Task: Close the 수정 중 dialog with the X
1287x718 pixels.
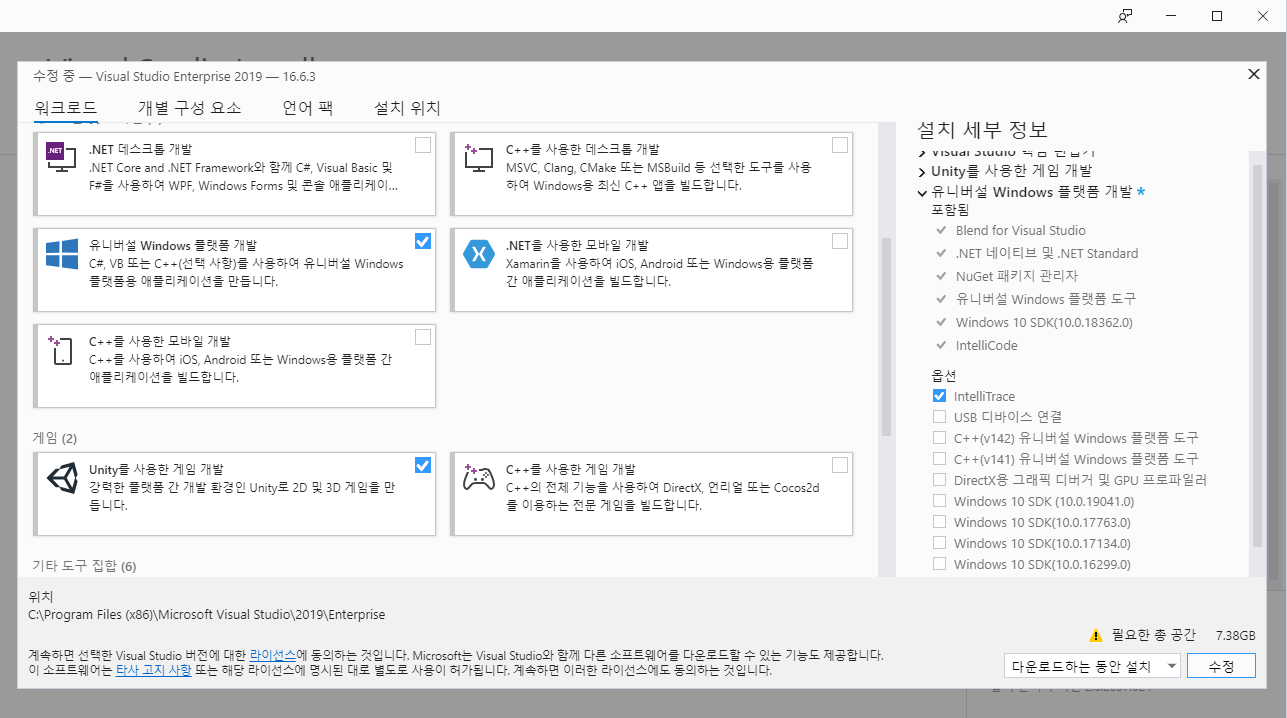Action: (x=1254, y=74)
